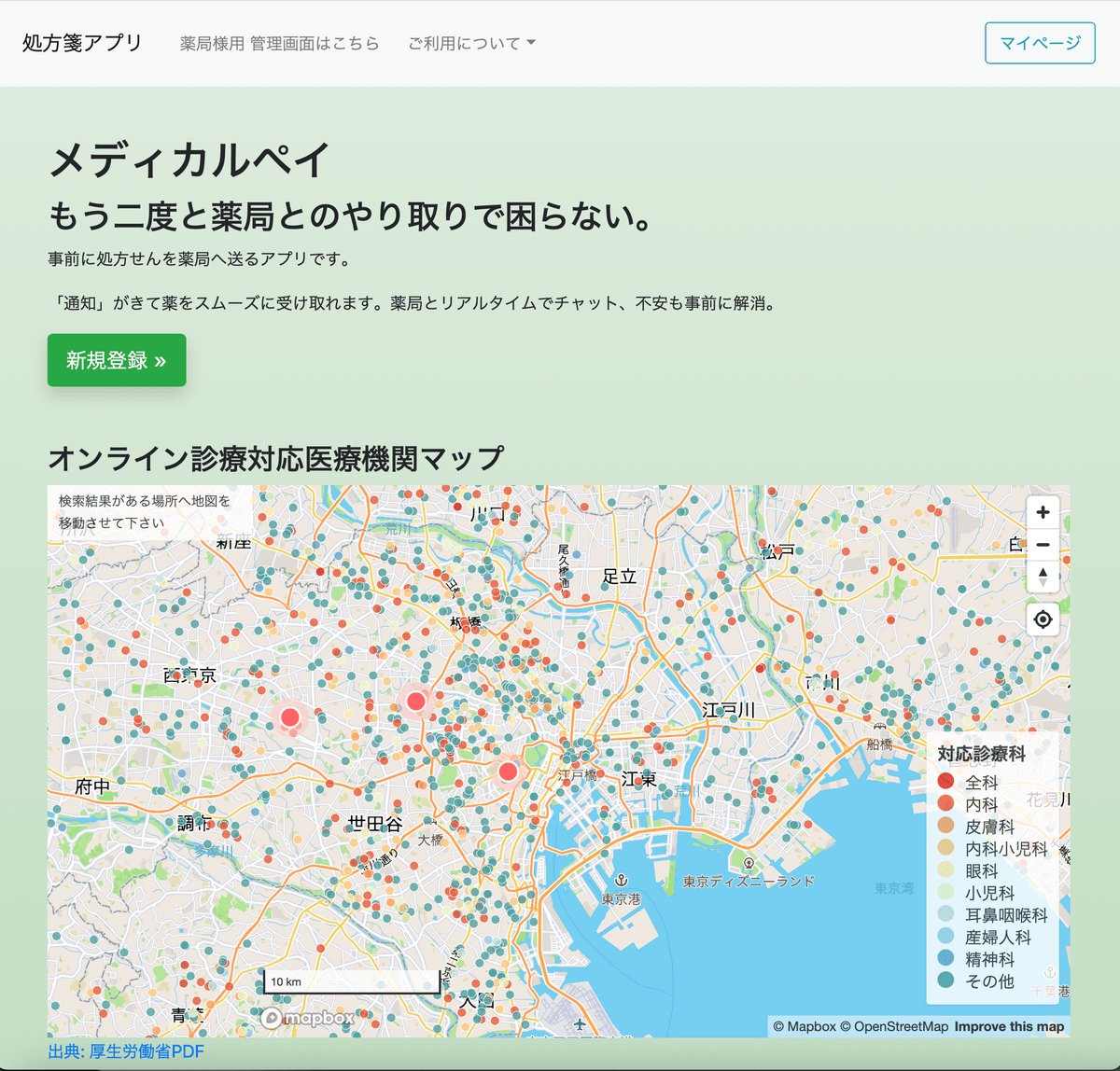Click the 小児科 legend color swatch
Image resolution: width=1120 pixels, height=1071 pixels.
click(x=945, y=892)
